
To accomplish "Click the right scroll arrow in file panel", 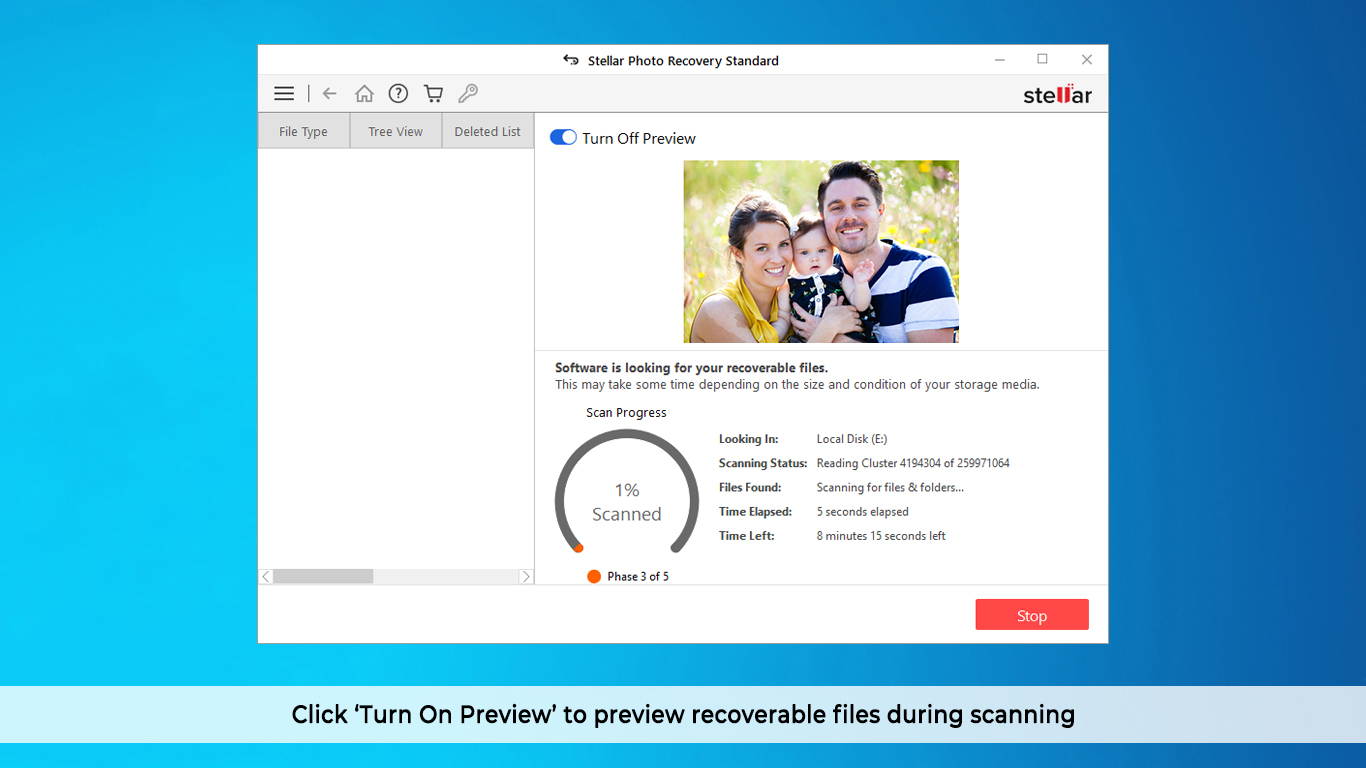I will pos(526,577).
